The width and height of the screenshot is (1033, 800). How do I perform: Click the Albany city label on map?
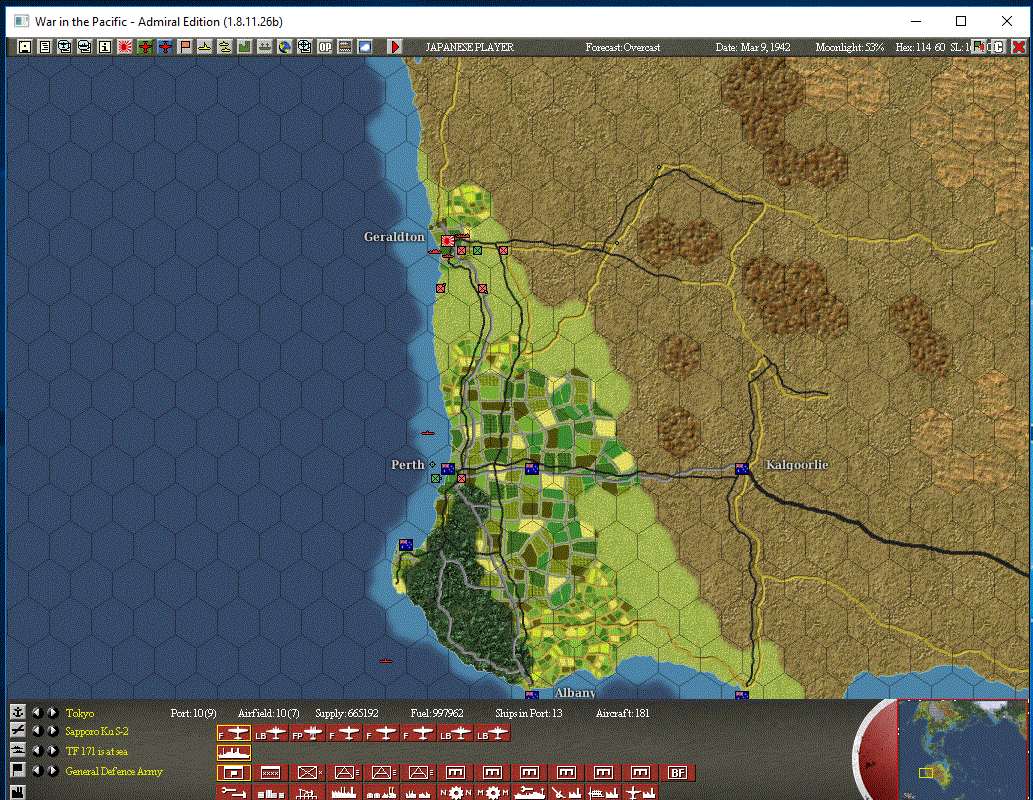click(575, 693)
